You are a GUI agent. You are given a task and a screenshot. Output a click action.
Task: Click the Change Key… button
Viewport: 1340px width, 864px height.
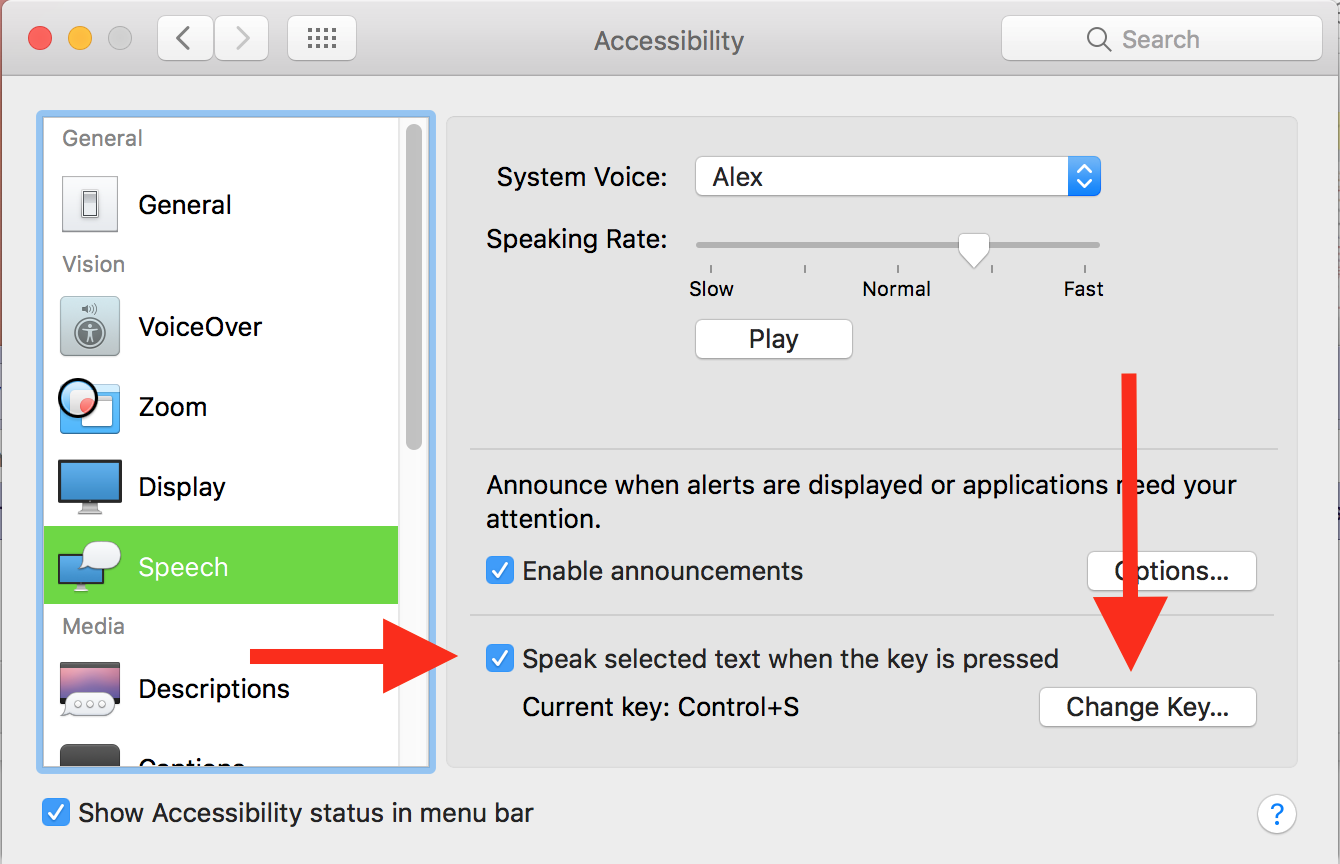(x=1148, y=707)
